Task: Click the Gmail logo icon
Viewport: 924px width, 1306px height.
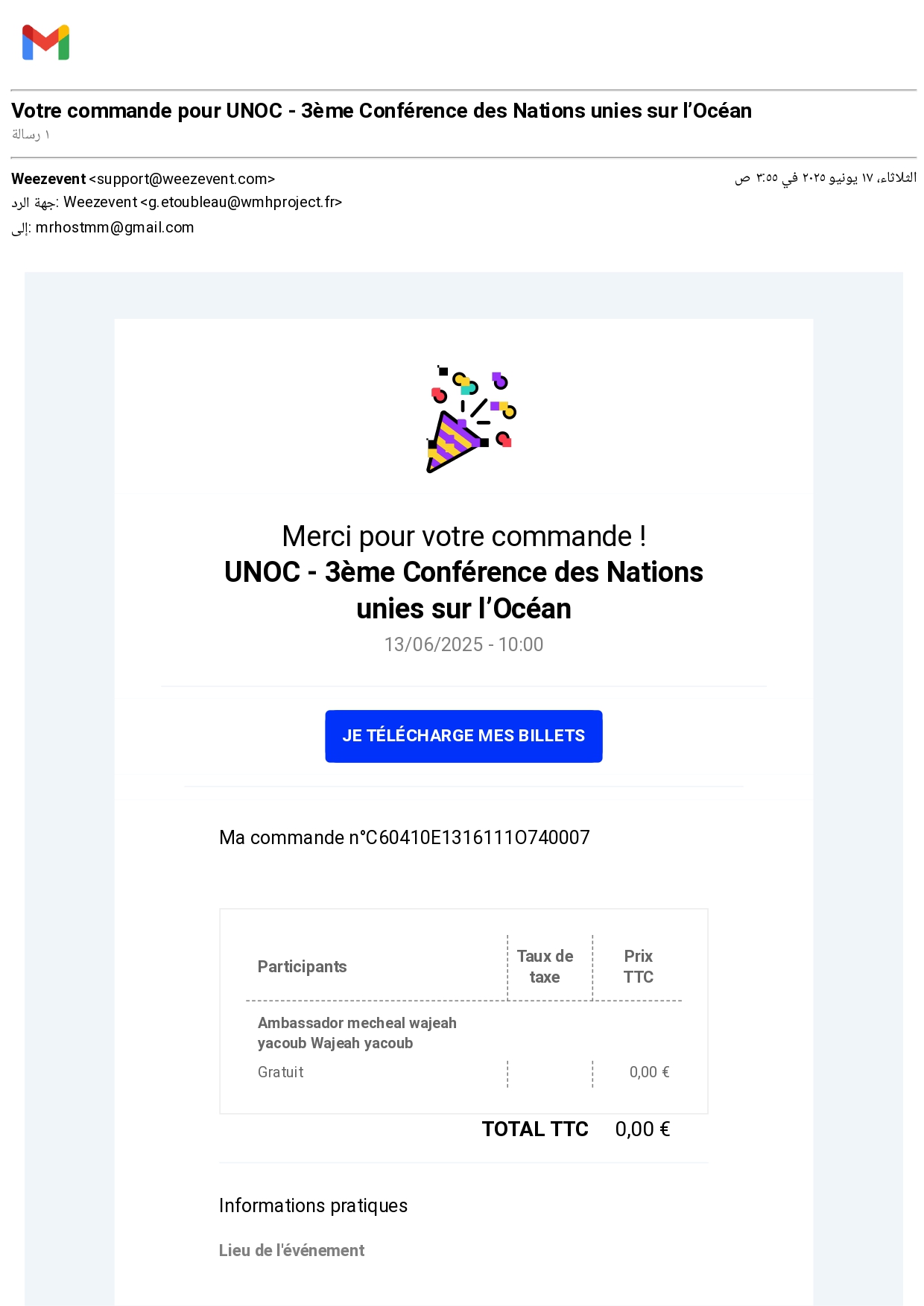Action: point(45,42)
